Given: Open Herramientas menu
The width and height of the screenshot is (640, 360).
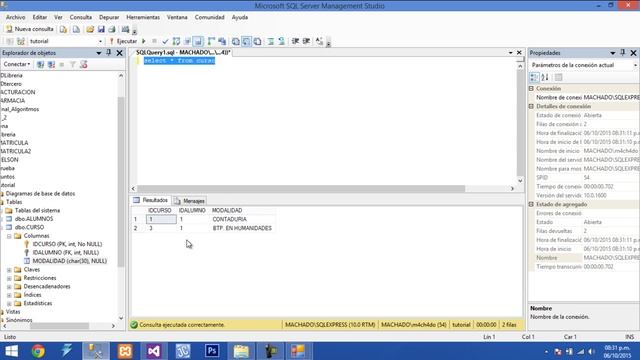Looking at the screenshot, I should coord(143,17).
